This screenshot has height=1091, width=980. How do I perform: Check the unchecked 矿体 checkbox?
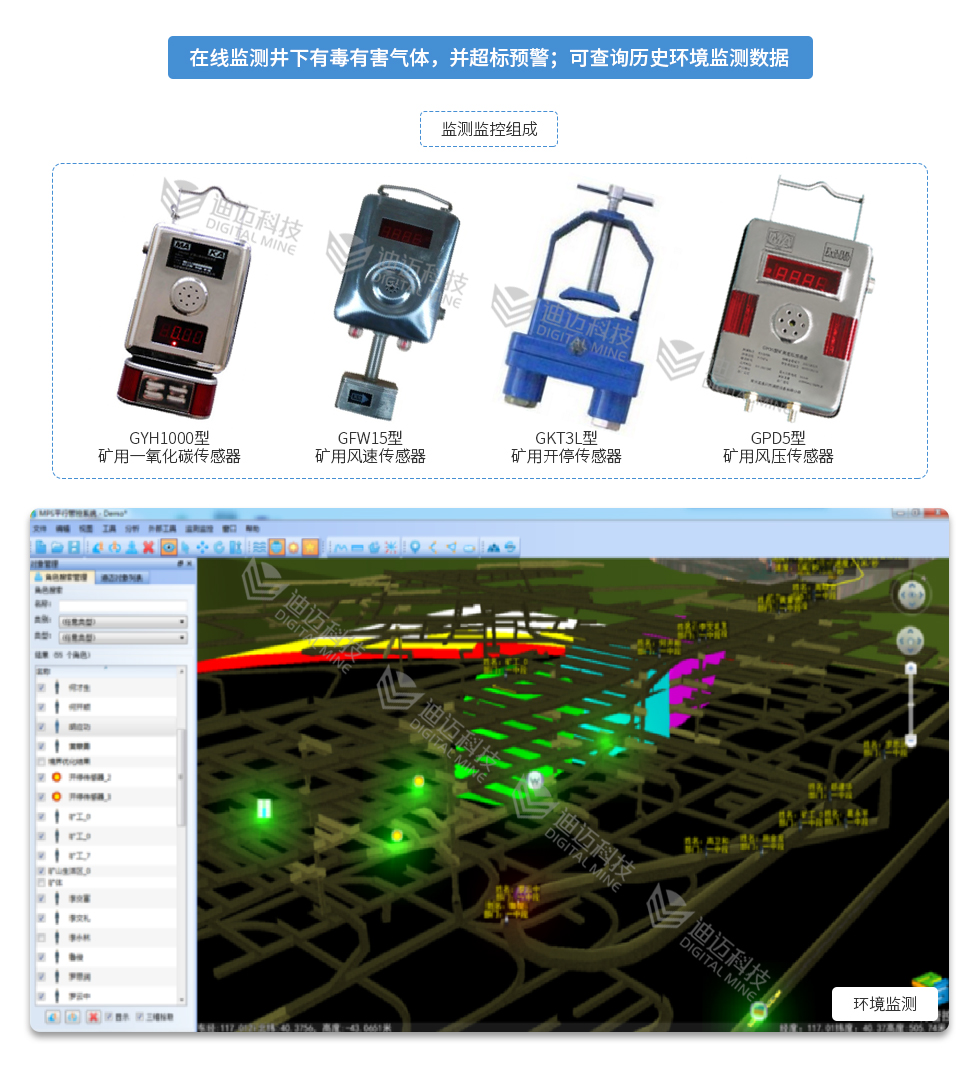pos(41,883)
